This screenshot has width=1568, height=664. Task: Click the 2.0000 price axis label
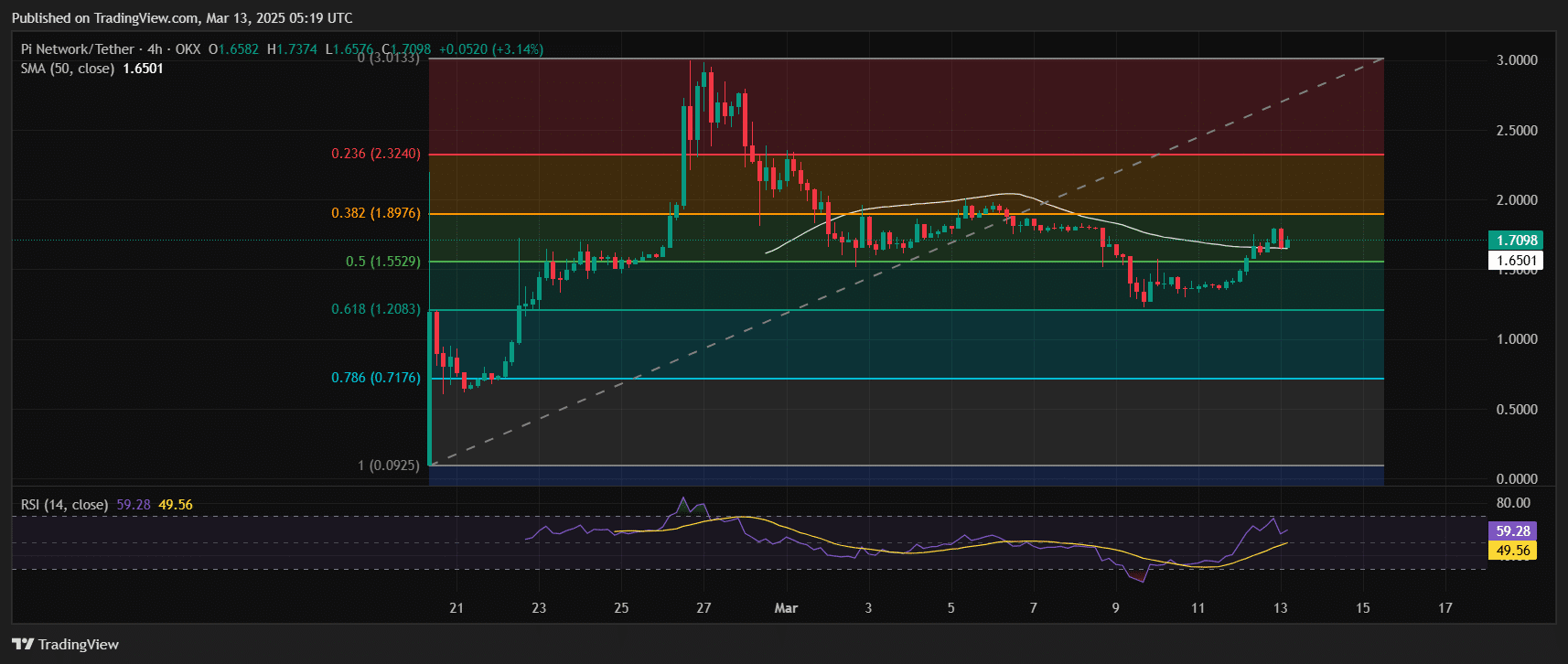pos(1517,200)
